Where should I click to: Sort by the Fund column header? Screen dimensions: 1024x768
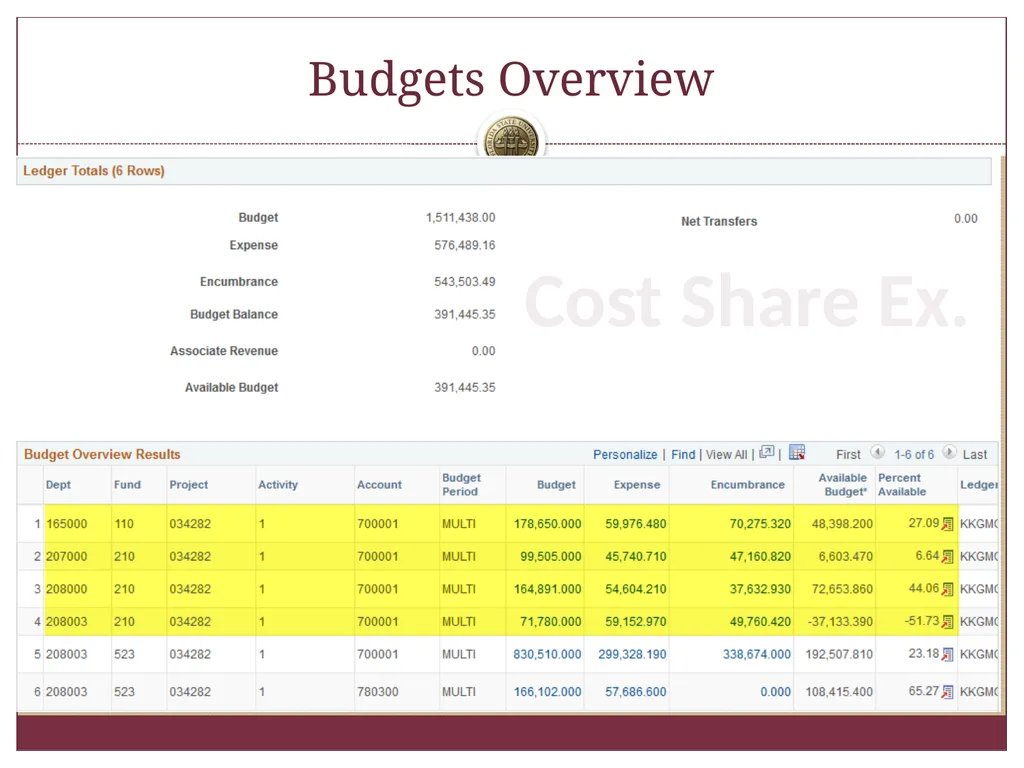[x=127, y=485]
